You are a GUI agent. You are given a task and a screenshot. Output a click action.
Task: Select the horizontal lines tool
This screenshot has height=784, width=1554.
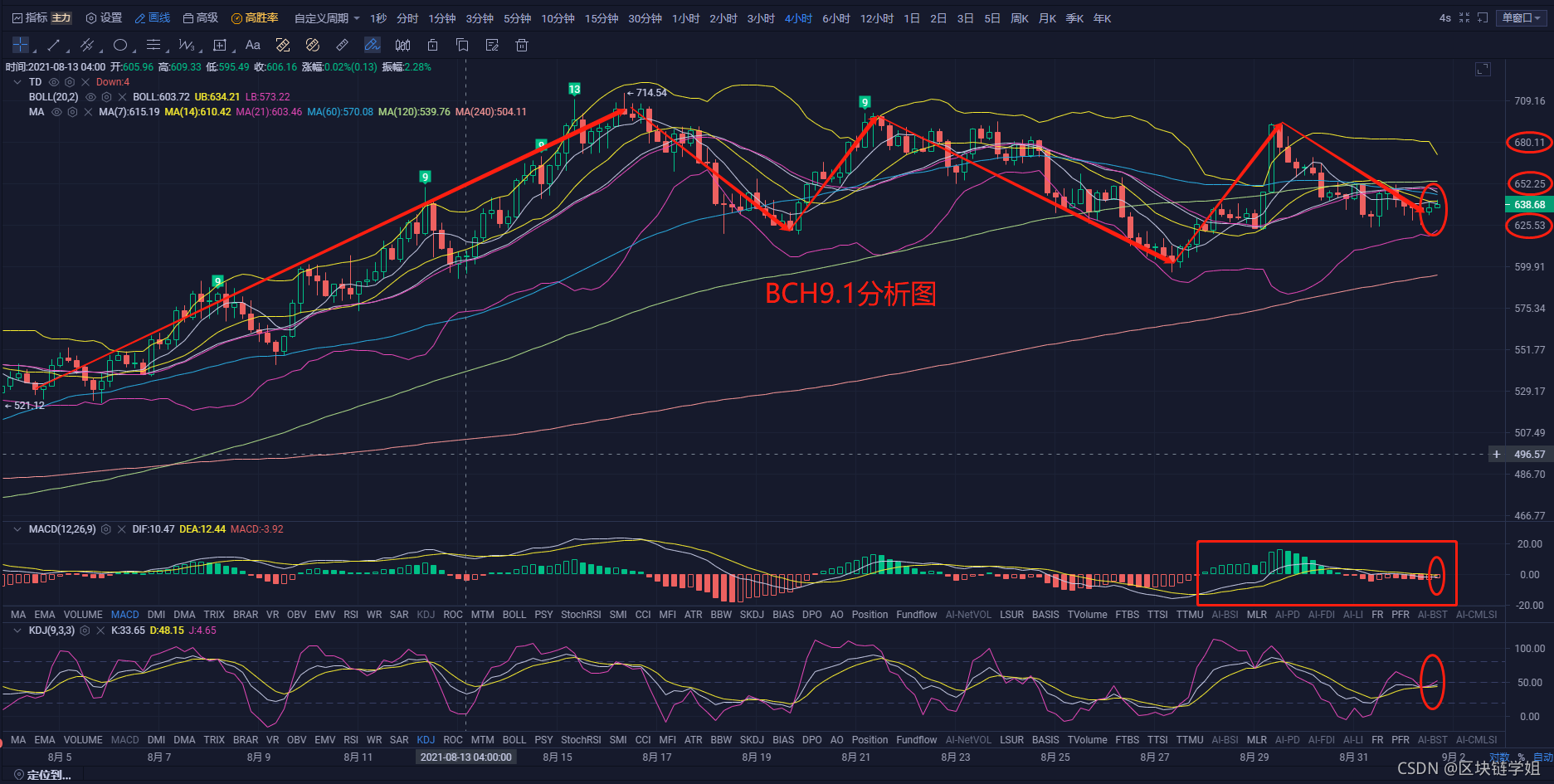pyautogui.click(x=153, y=45)
